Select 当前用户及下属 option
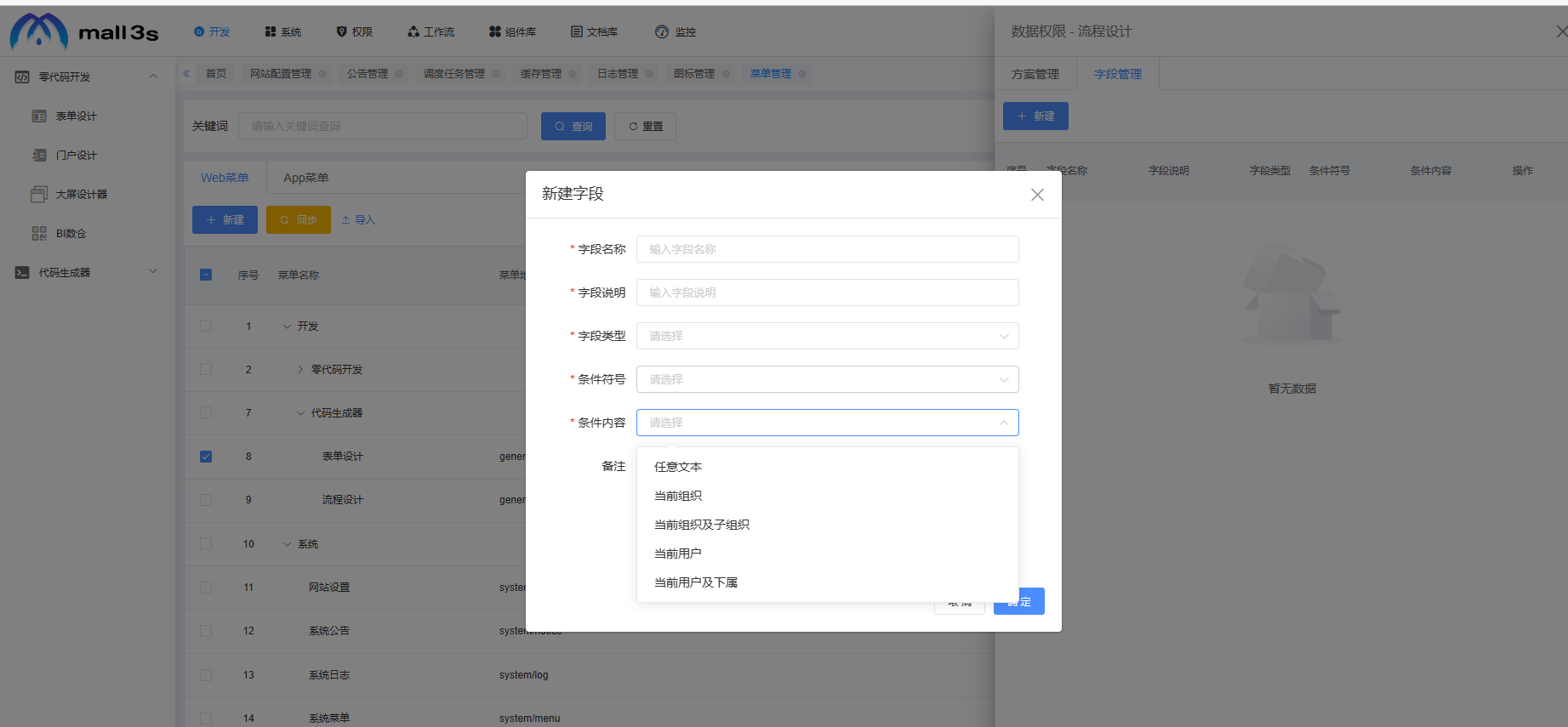Image resolution: width=1568 pixels, height=727 pixels. point(827,582)
